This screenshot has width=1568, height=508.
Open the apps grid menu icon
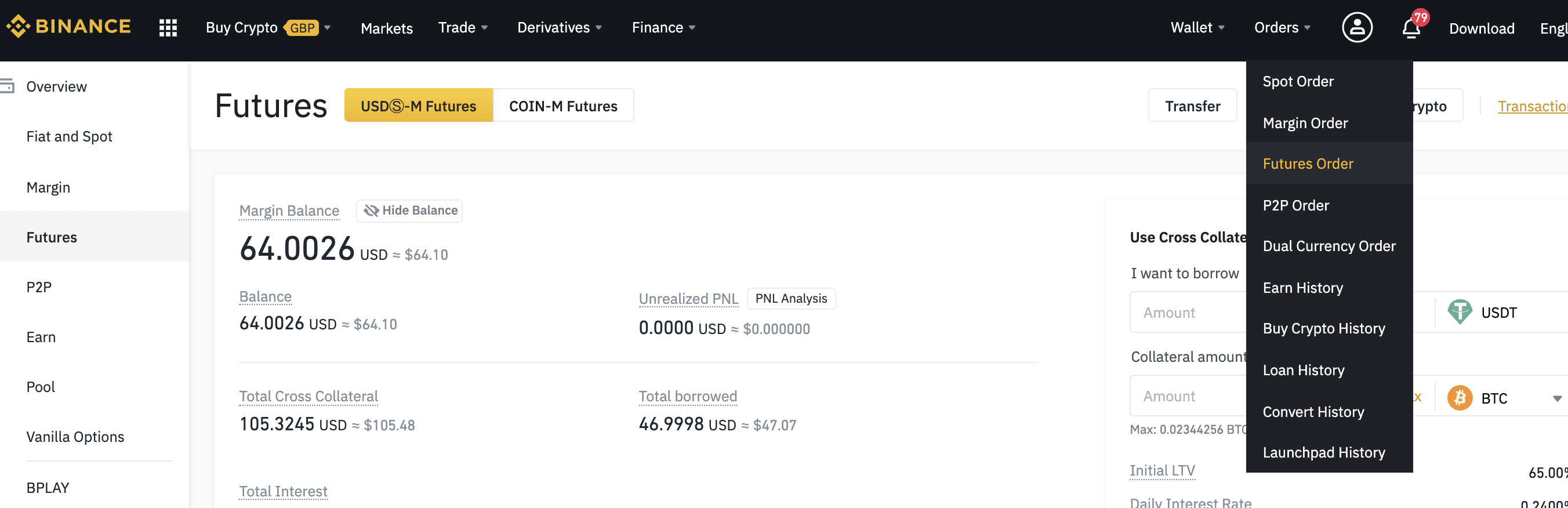168,27
